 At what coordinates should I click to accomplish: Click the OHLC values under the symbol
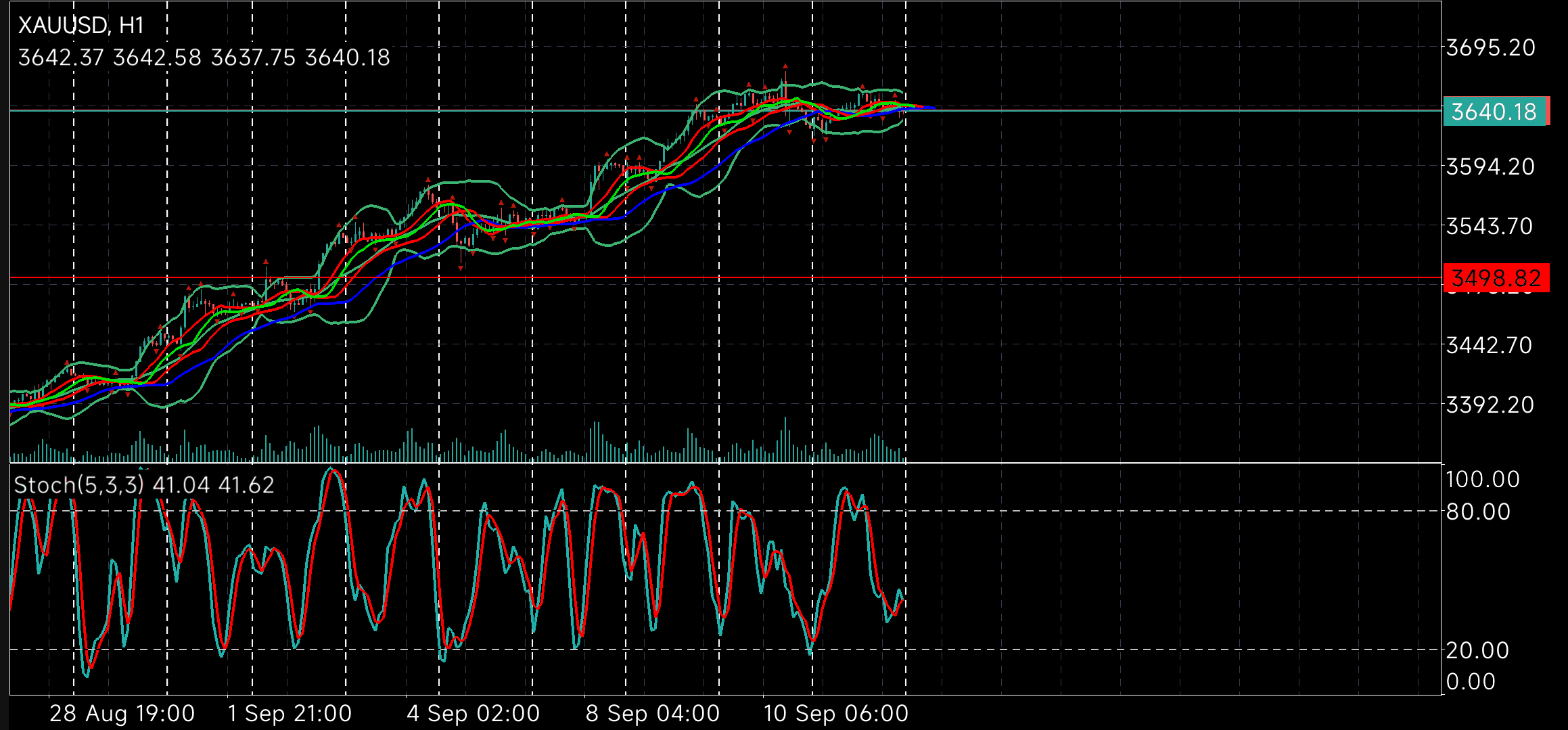click(204, 58)
